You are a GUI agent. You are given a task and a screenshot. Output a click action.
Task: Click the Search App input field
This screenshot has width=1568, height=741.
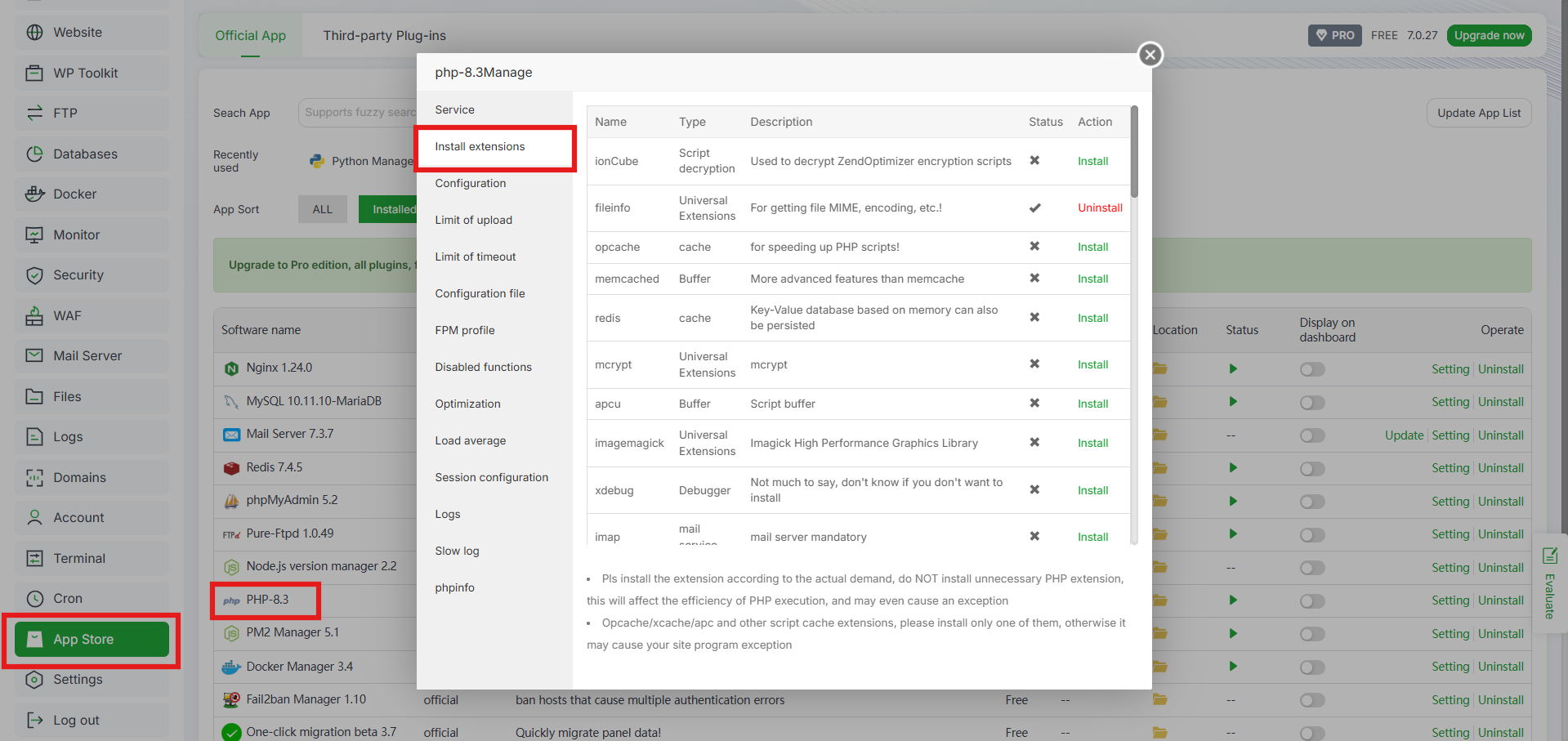tap(358, 113)
